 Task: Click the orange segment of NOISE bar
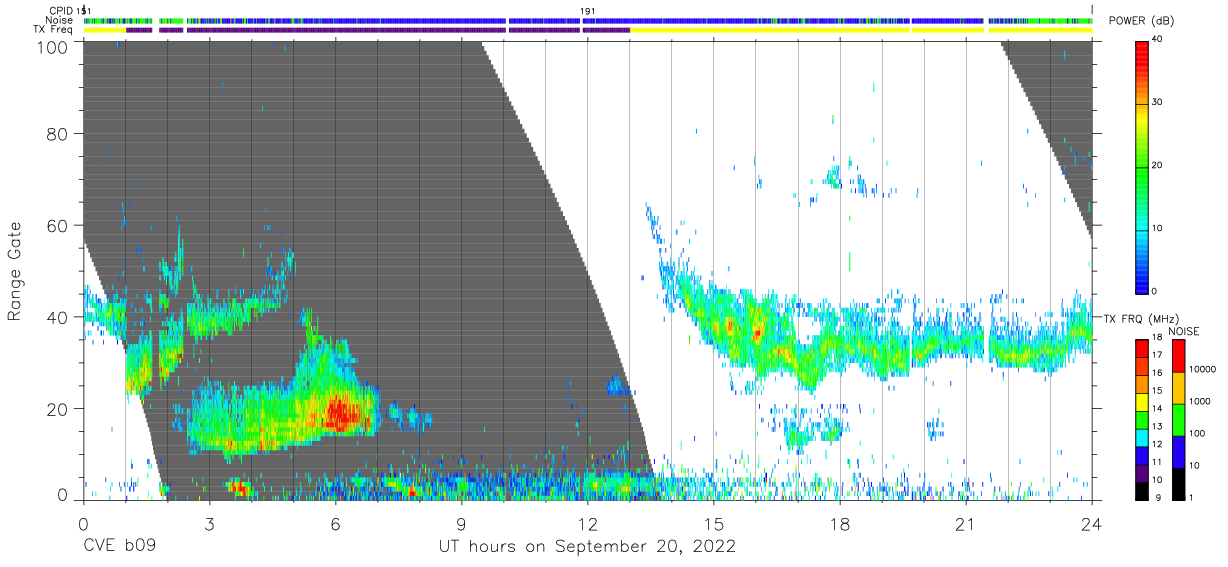click(x=1178, y=387)
